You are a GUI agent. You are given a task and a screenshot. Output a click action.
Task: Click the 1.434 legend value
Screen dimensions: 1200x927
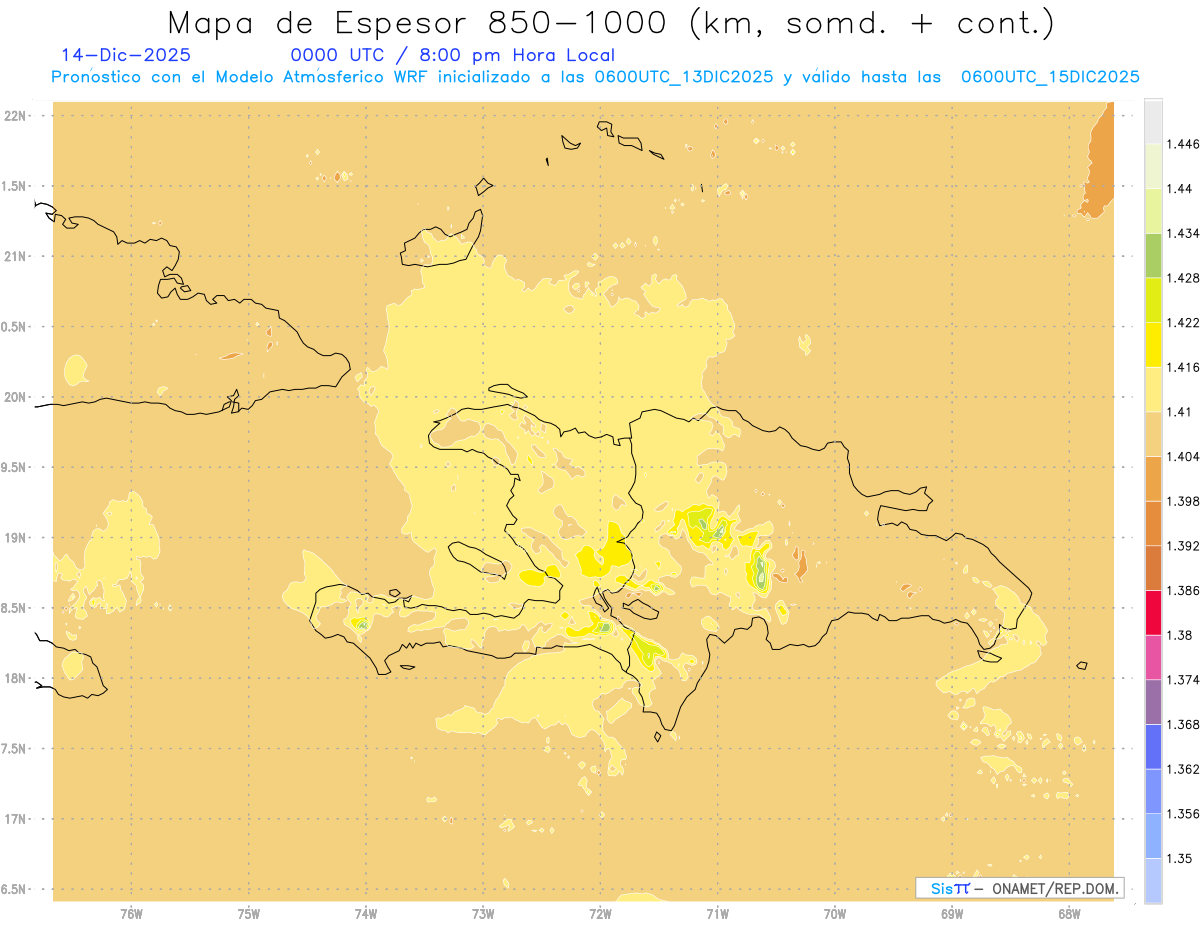[x=1183, y=233]
